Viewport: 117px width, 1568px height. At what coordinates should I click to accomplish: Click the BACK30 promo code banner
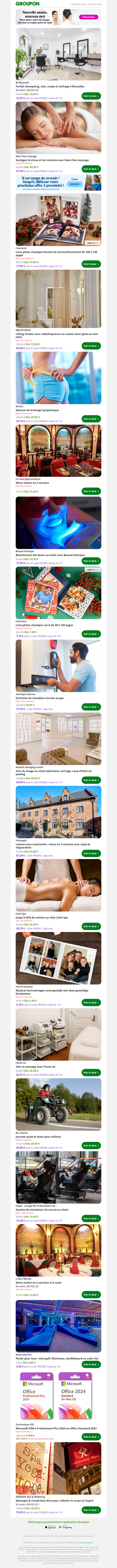pyautogui.click(x=58, y=183)
